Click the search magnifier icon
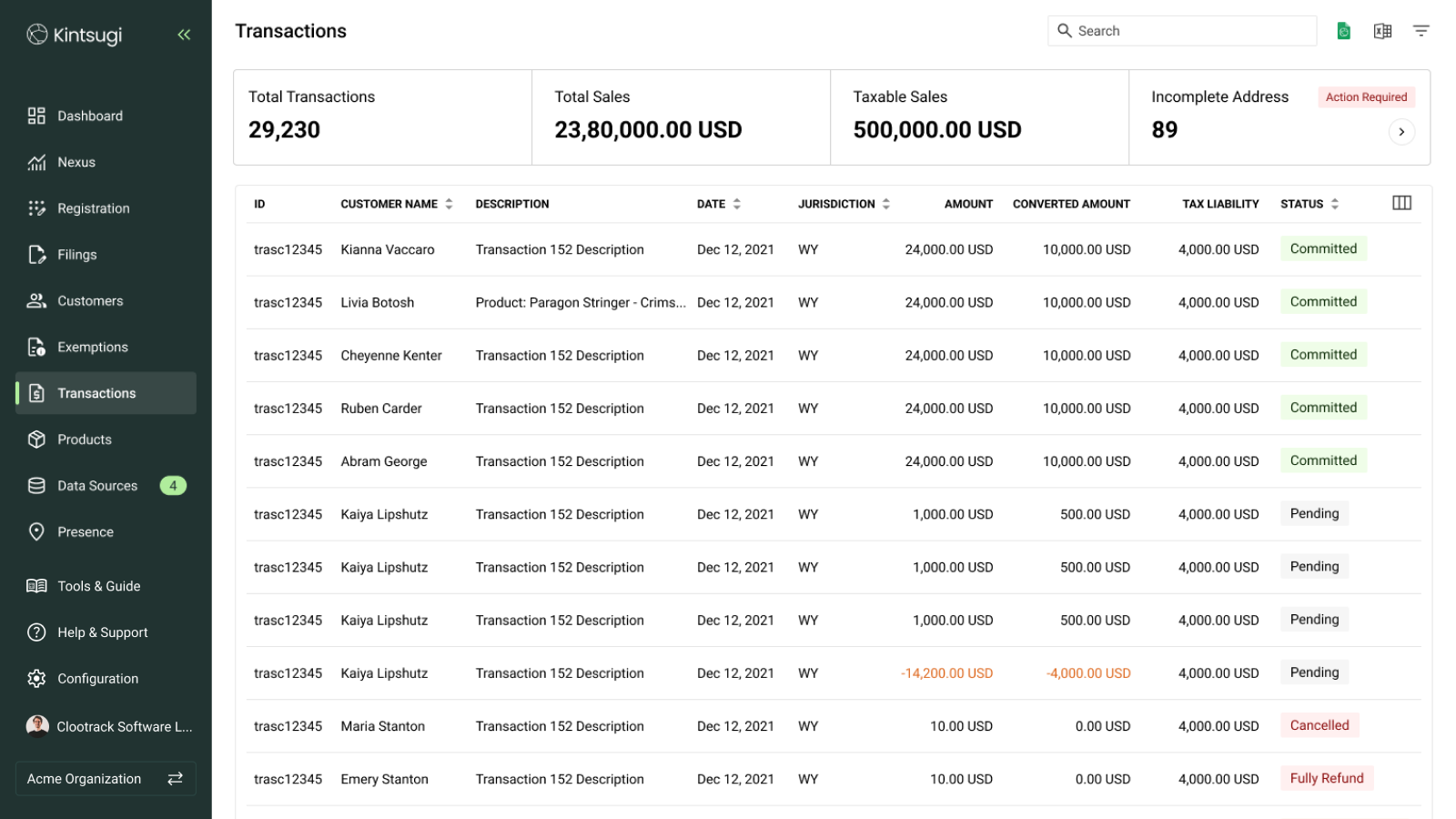The image size is (1456, 819). (1065, 31)
